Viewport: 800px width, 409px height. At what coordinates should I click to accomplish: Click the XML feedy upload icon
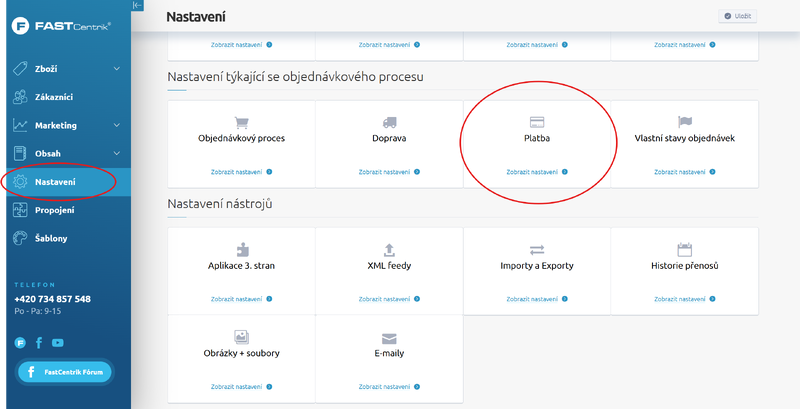pos(389,249)
